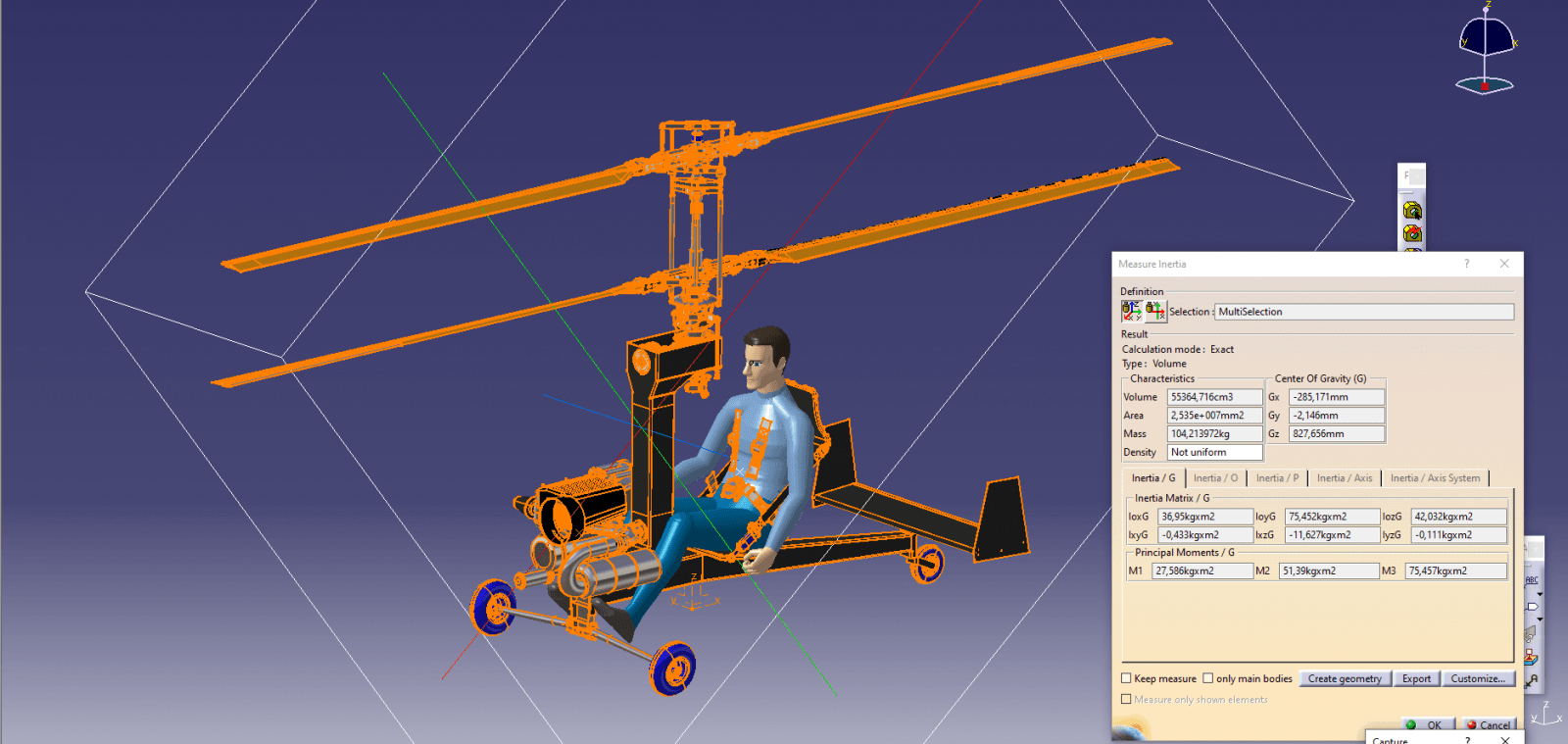Switch to the Inertia / O tab

[1215, 478]
